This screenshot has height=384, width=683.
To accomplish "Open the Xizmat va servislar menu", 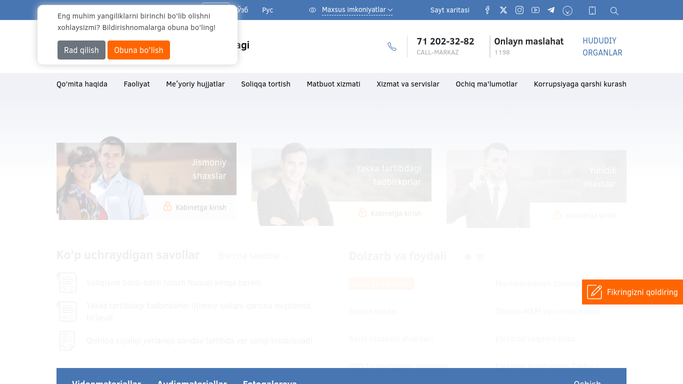I will tap(408, 84).
